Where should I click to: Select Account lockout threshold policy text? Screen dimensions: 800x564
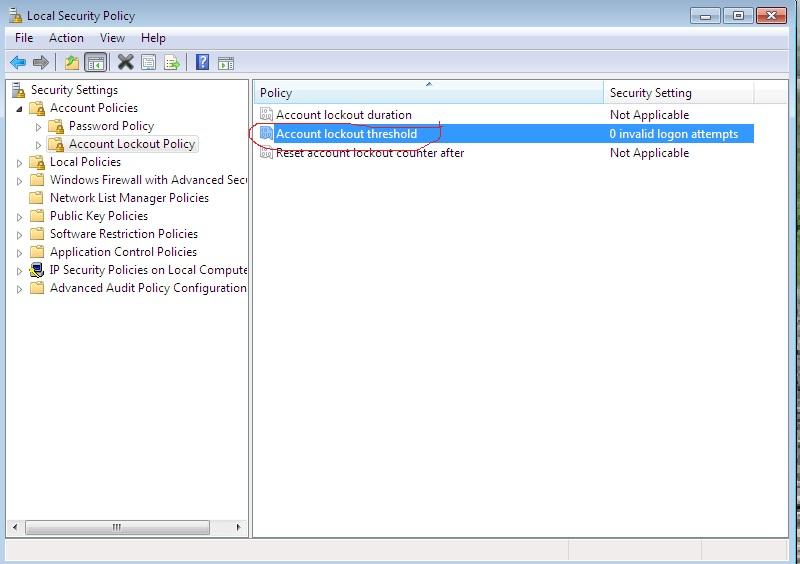(x=346, y=134)
